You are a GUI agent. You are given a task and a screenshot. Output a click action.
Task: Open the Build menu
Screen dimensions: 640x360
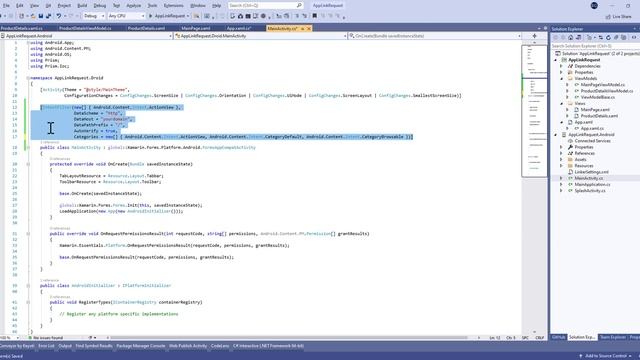click(82, 6)
